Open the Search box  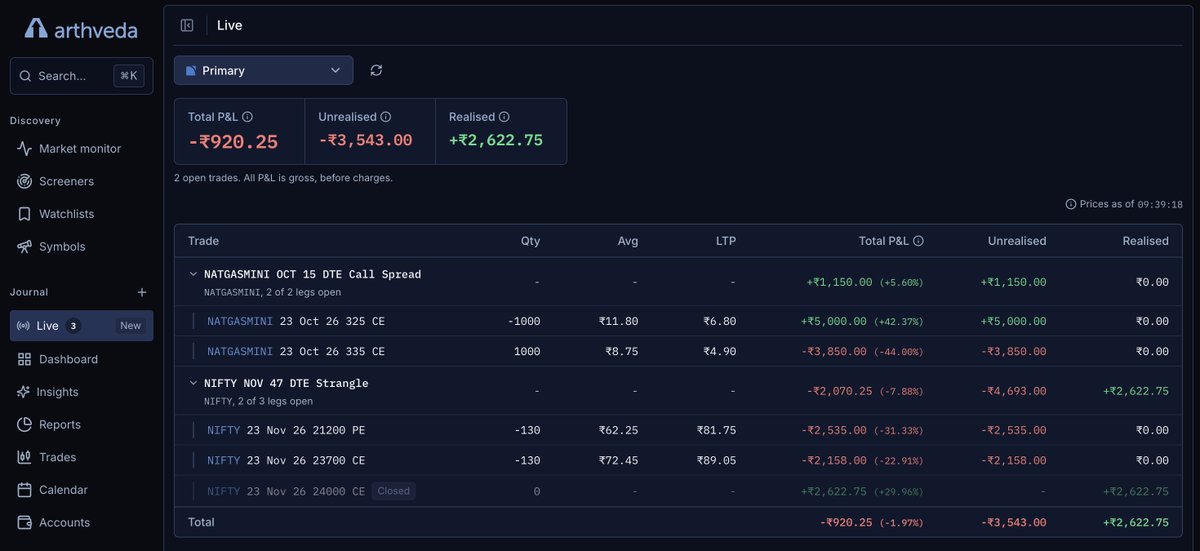point(81,76)
